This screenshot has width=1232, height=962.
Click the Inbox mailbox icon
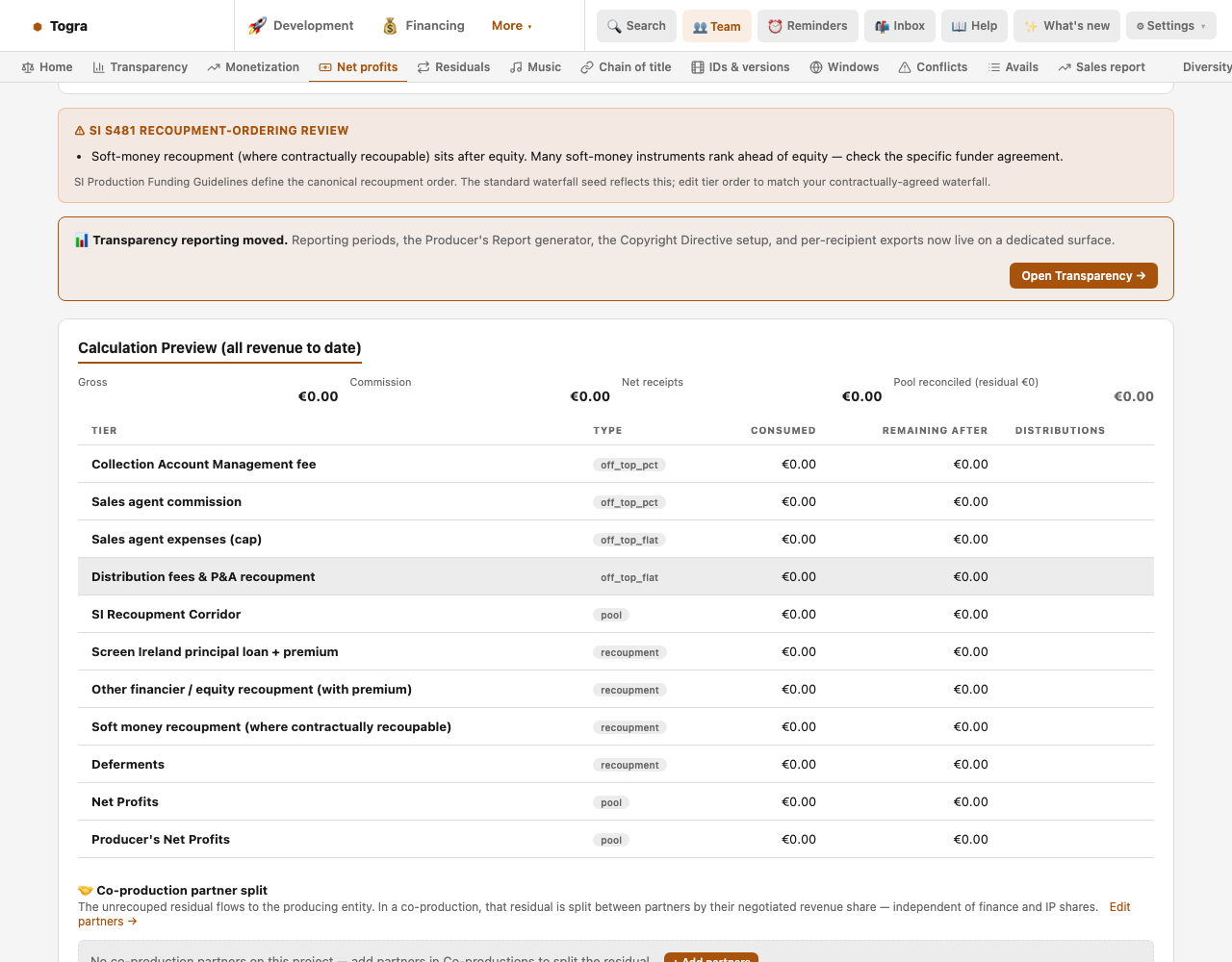click(882, 26)
